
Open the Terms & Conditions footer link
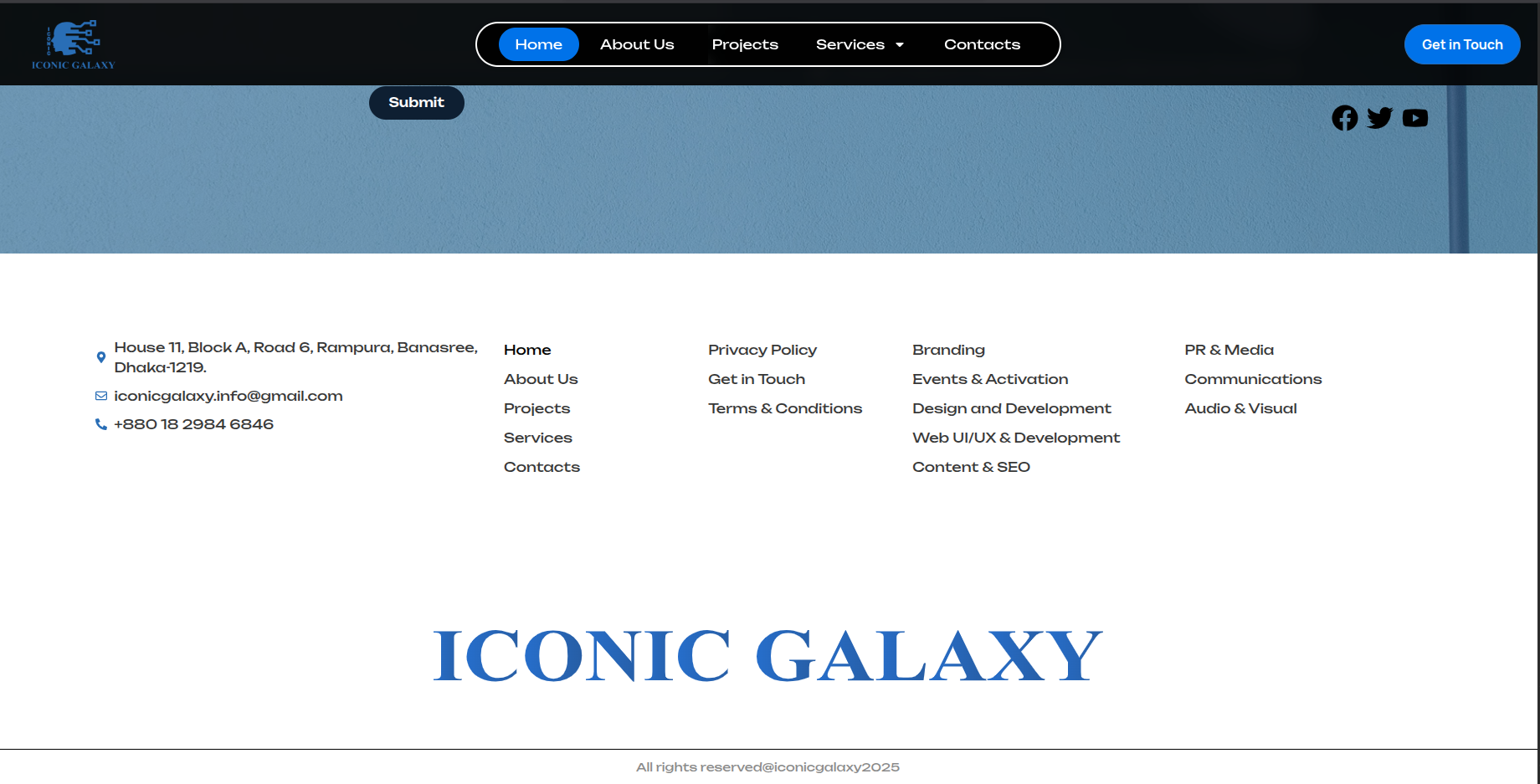pyautogui.click(x=784, y=408)
